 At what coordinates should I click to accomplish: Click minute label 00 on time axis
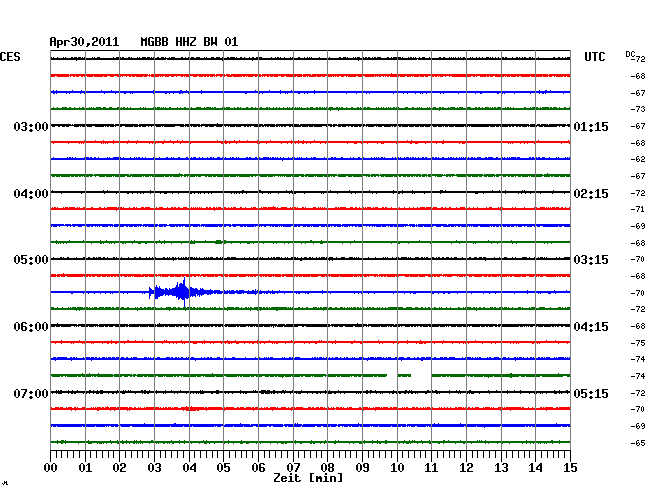pos(51,467)
